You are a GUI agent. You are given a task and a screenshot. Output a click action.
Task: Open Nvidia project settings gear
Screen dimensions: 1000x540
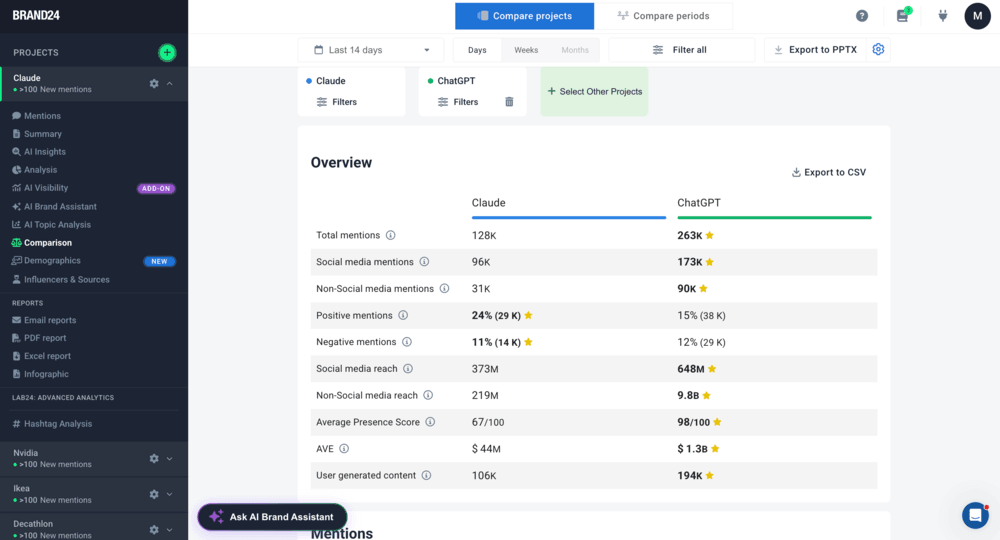154,458
